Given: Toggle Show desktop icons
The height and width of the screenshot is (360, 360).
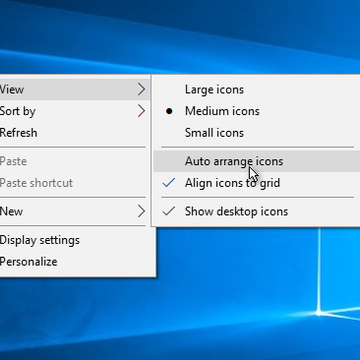Looking at the screenshot, I should (x=257, y=211).
